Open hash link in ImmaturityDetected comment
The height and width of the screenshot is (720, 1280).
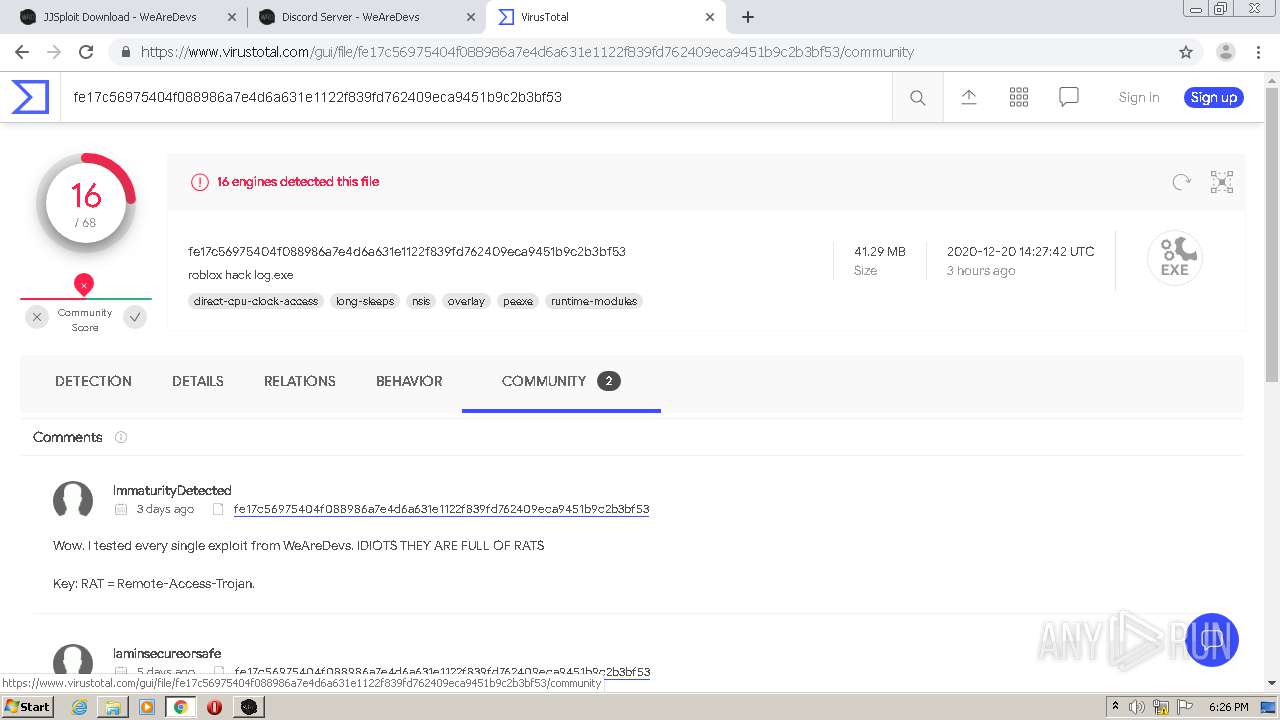pos(441,509)
